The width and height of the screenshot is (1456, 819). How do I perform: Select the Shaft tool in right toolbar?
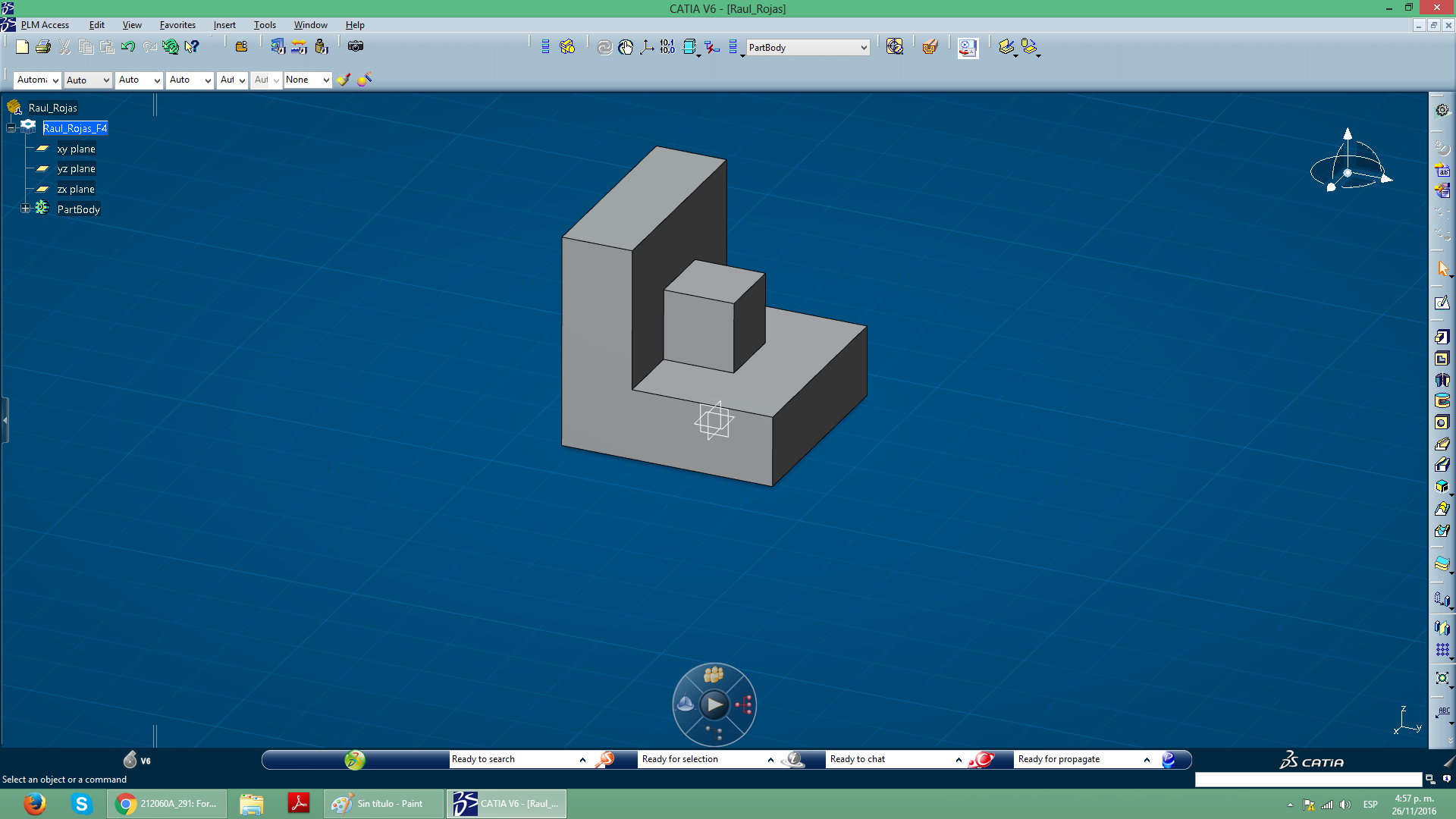1442,380
